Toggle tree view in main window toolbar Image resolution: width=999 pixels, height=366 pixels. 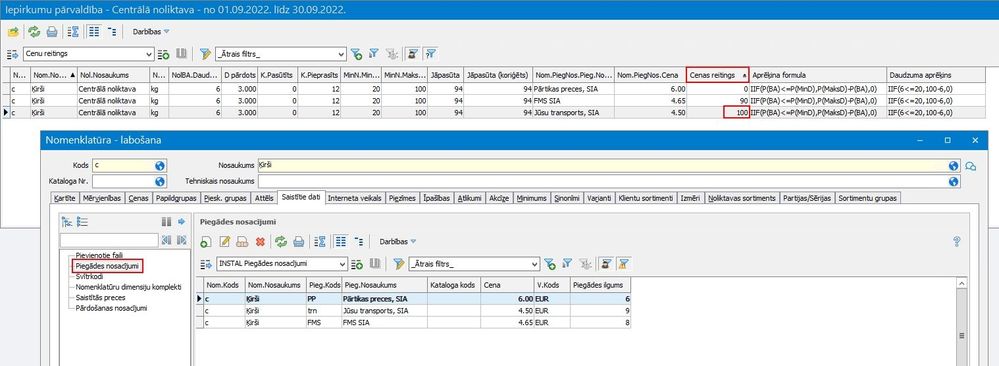pos(112,31)
